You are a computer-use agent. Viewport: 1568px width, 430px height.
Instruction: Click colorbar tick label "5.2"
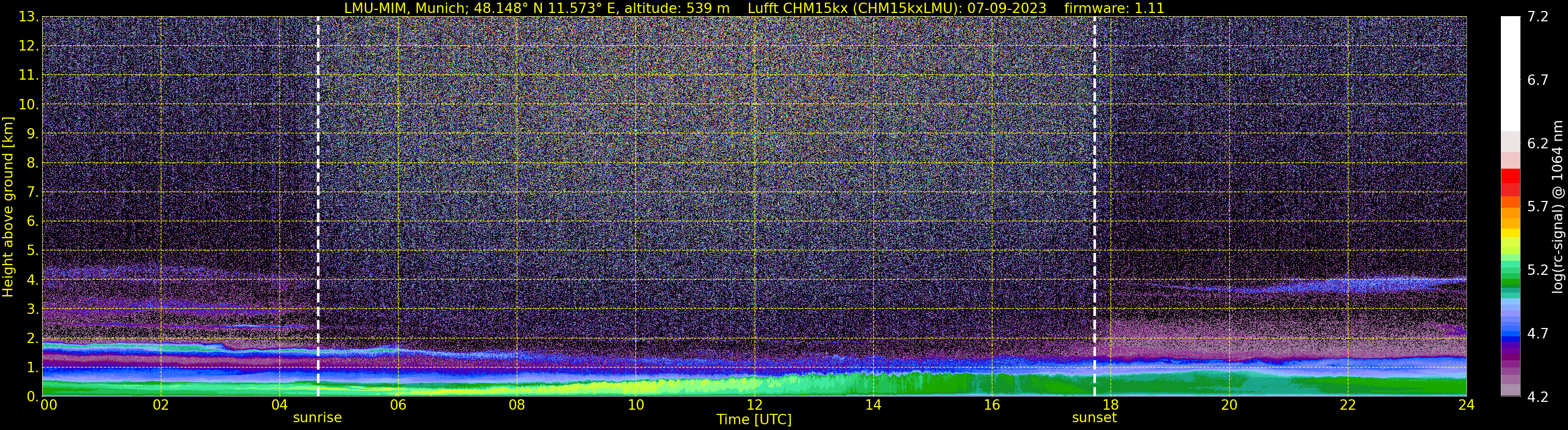coord(1538,270)
